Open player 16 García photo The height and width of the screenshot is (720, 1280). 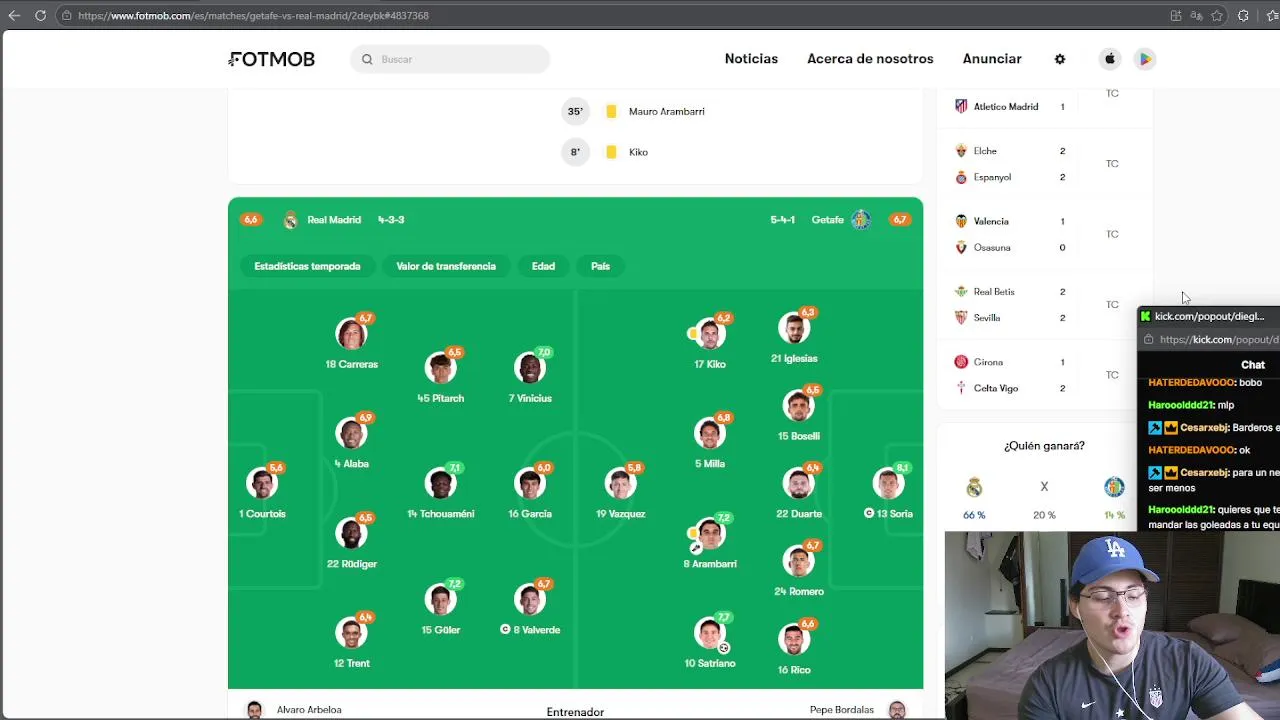click(530, 484)
